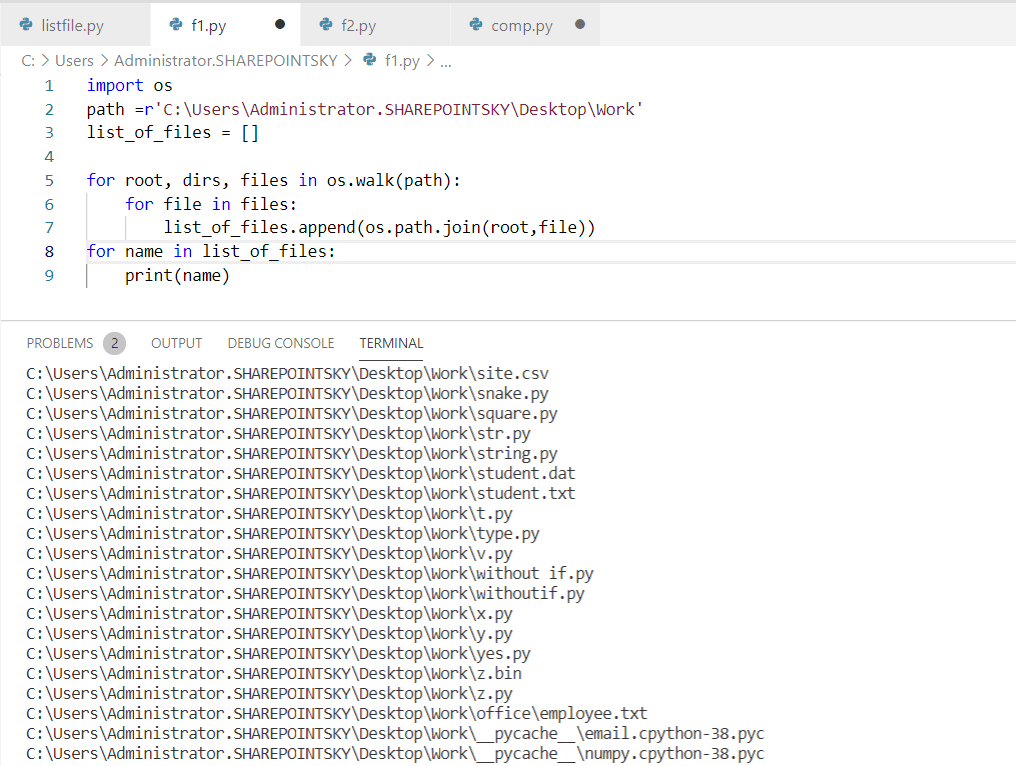Select the TERMINAL panel tab

(391, 343)
